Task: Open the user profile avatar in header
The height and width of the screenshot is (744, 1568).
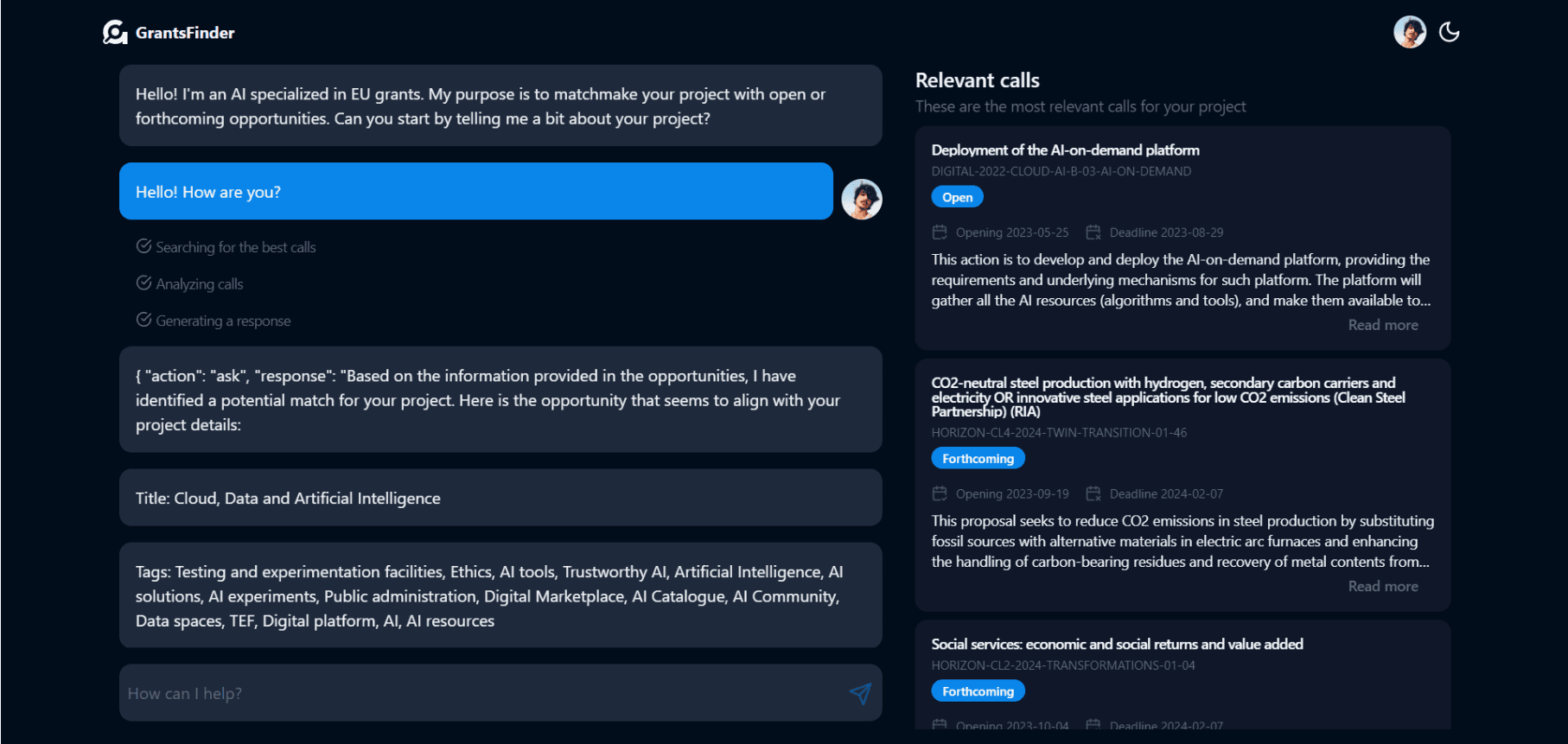Action: pos(1409,32)
